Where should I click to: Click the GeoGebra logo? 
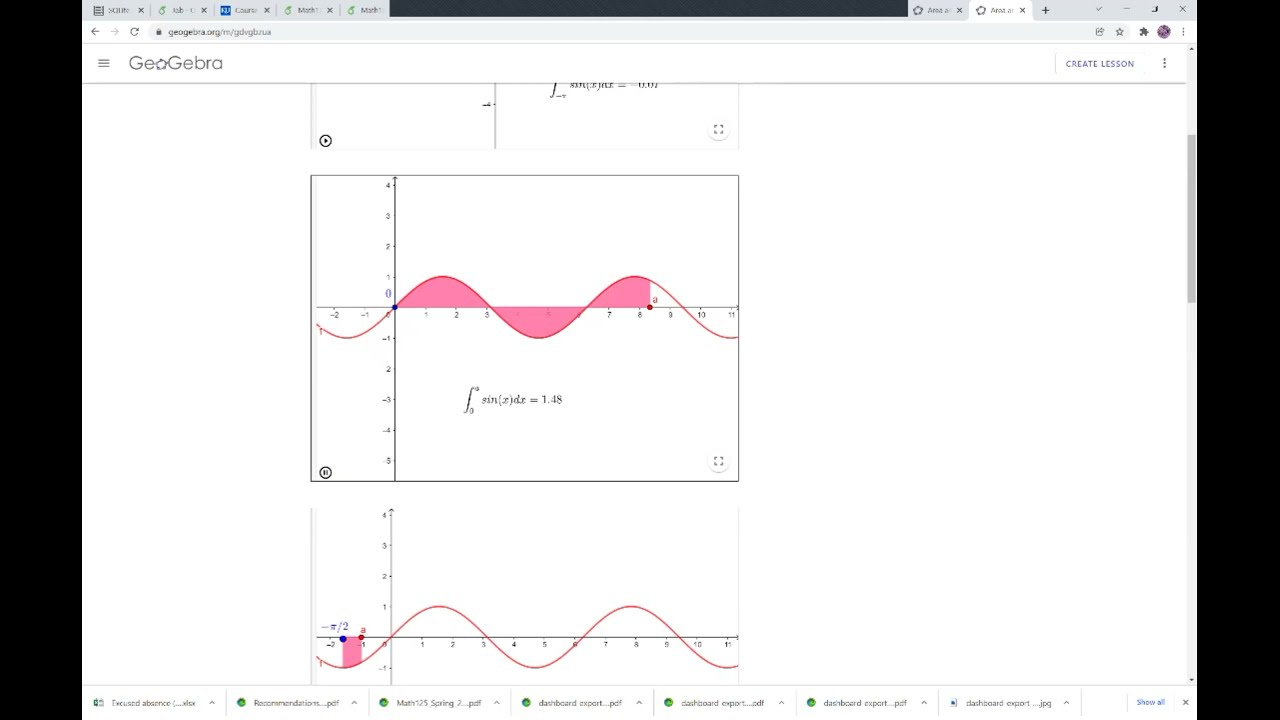pos(176,63)
